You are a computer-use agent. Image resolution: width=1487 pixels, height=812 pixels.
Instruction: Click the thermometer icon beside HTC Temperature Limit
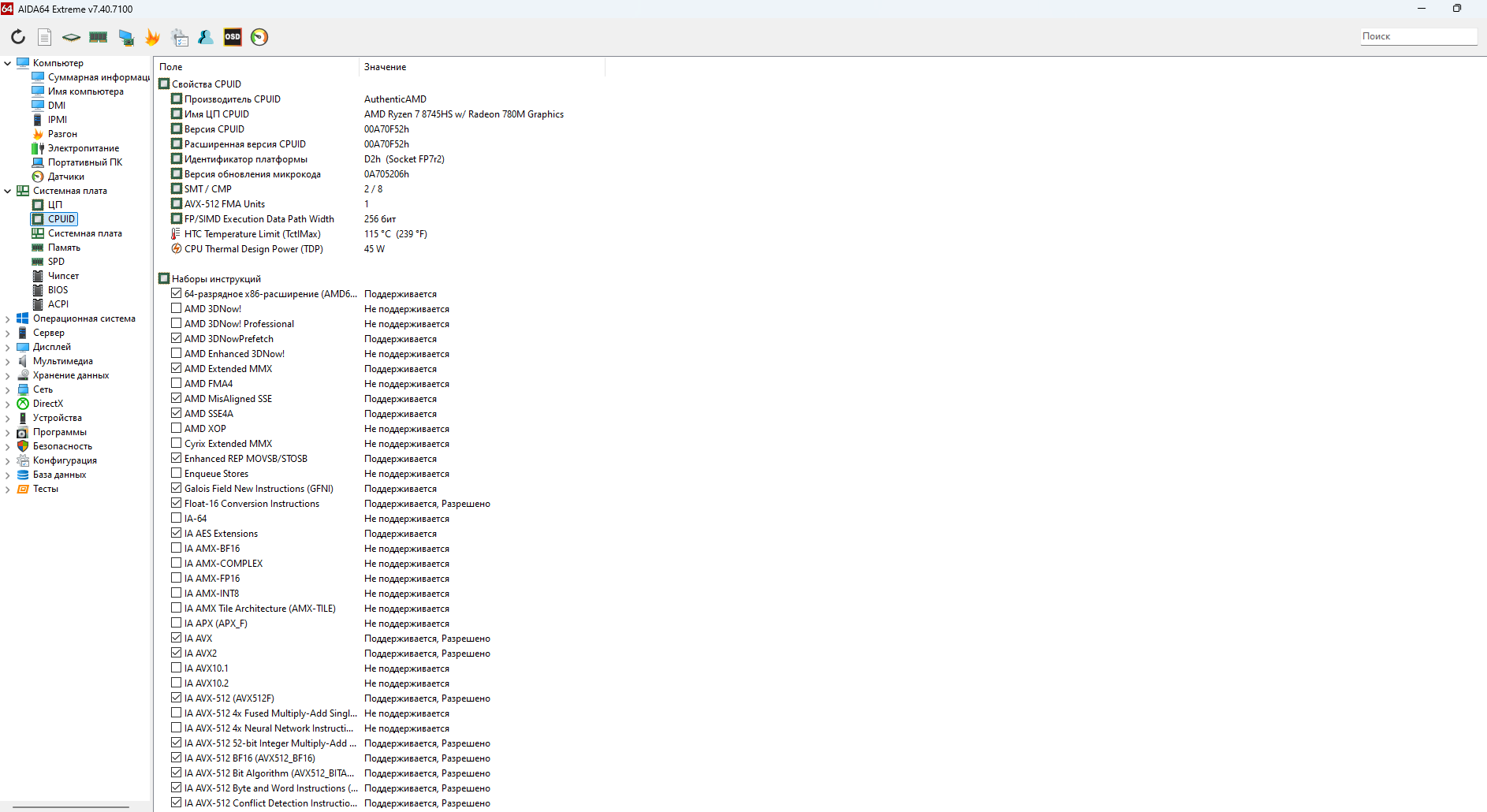tap(177, 234)
